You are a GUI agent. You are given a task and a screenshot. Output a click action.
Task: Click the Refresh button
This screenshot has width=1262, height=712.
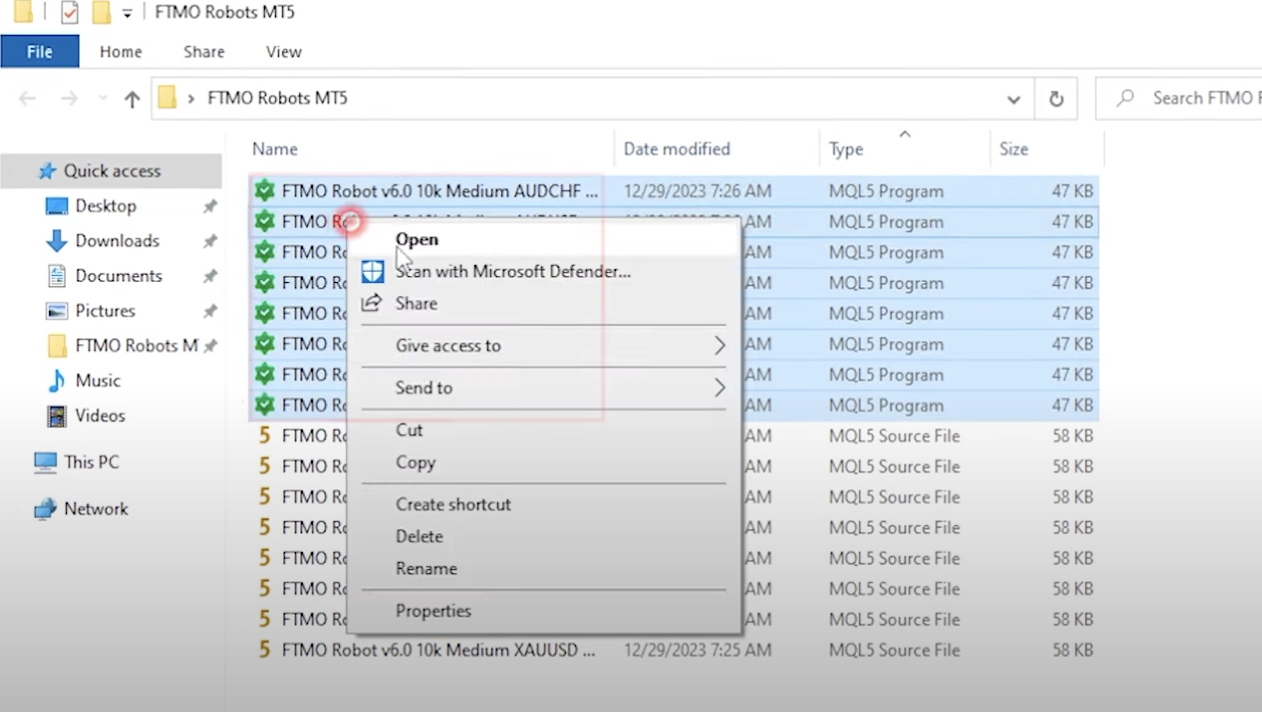coord(1056,98)
